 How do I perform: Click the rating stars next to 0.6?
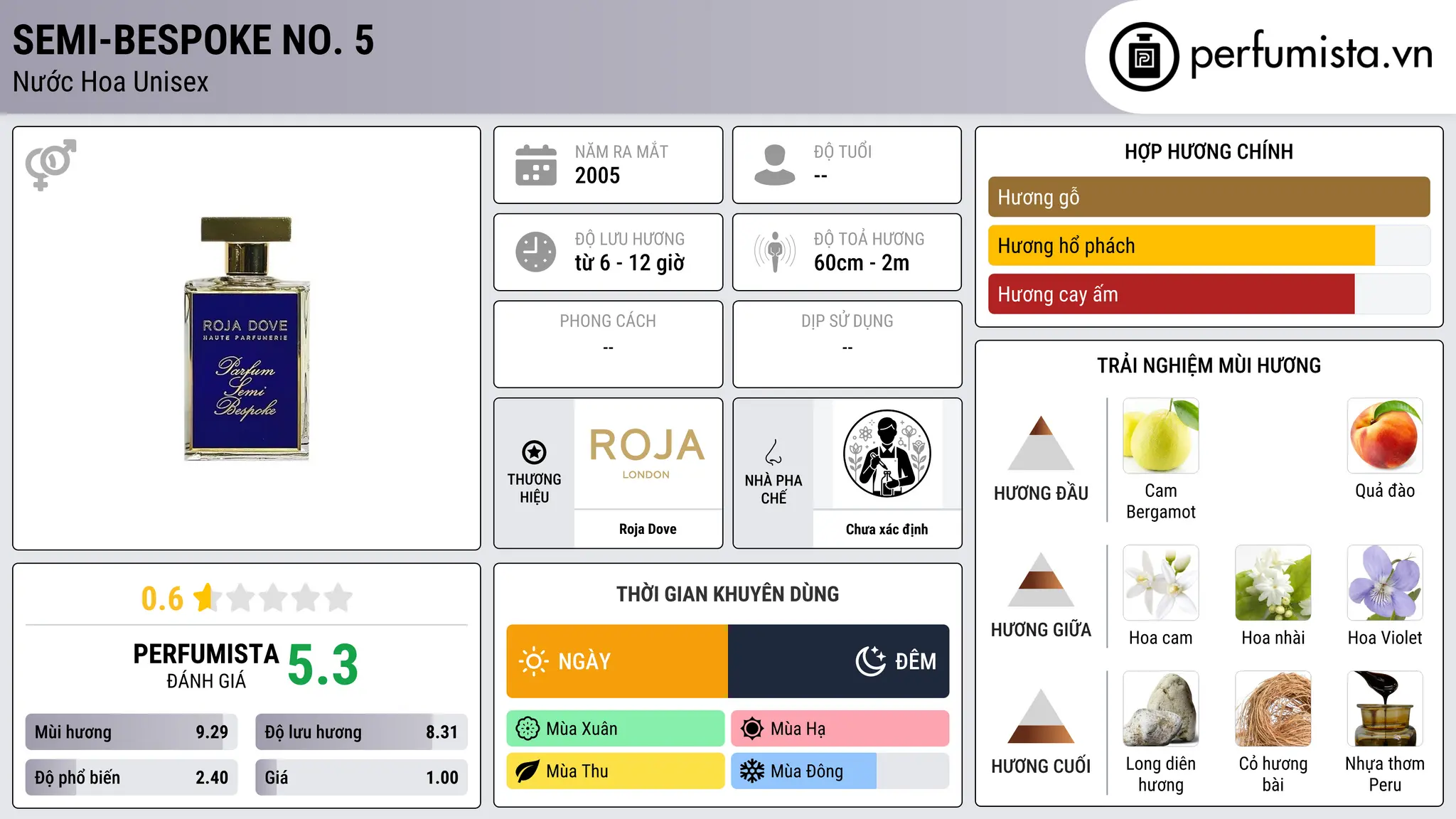(x=274, y=598)
